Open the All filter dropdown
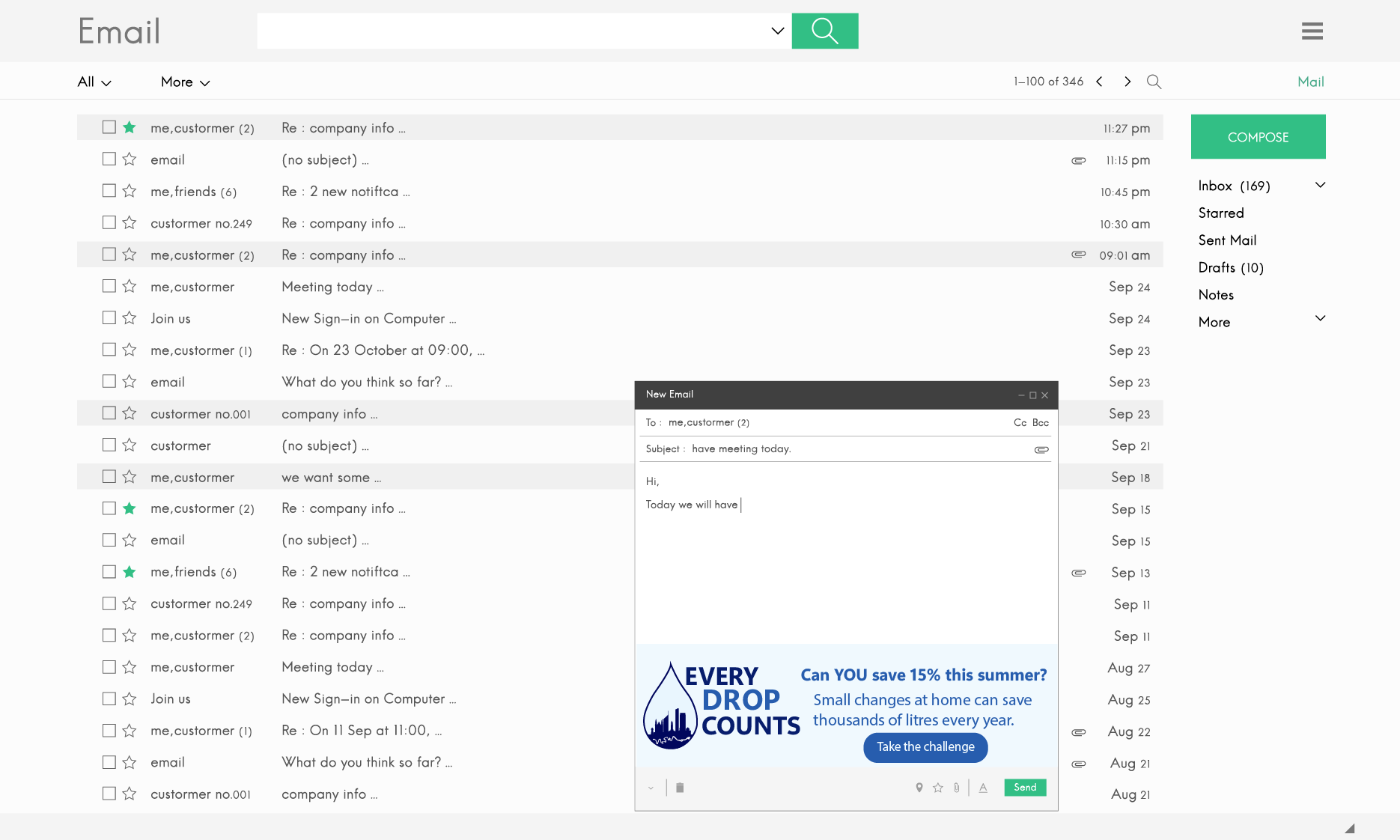 point(94,82)
